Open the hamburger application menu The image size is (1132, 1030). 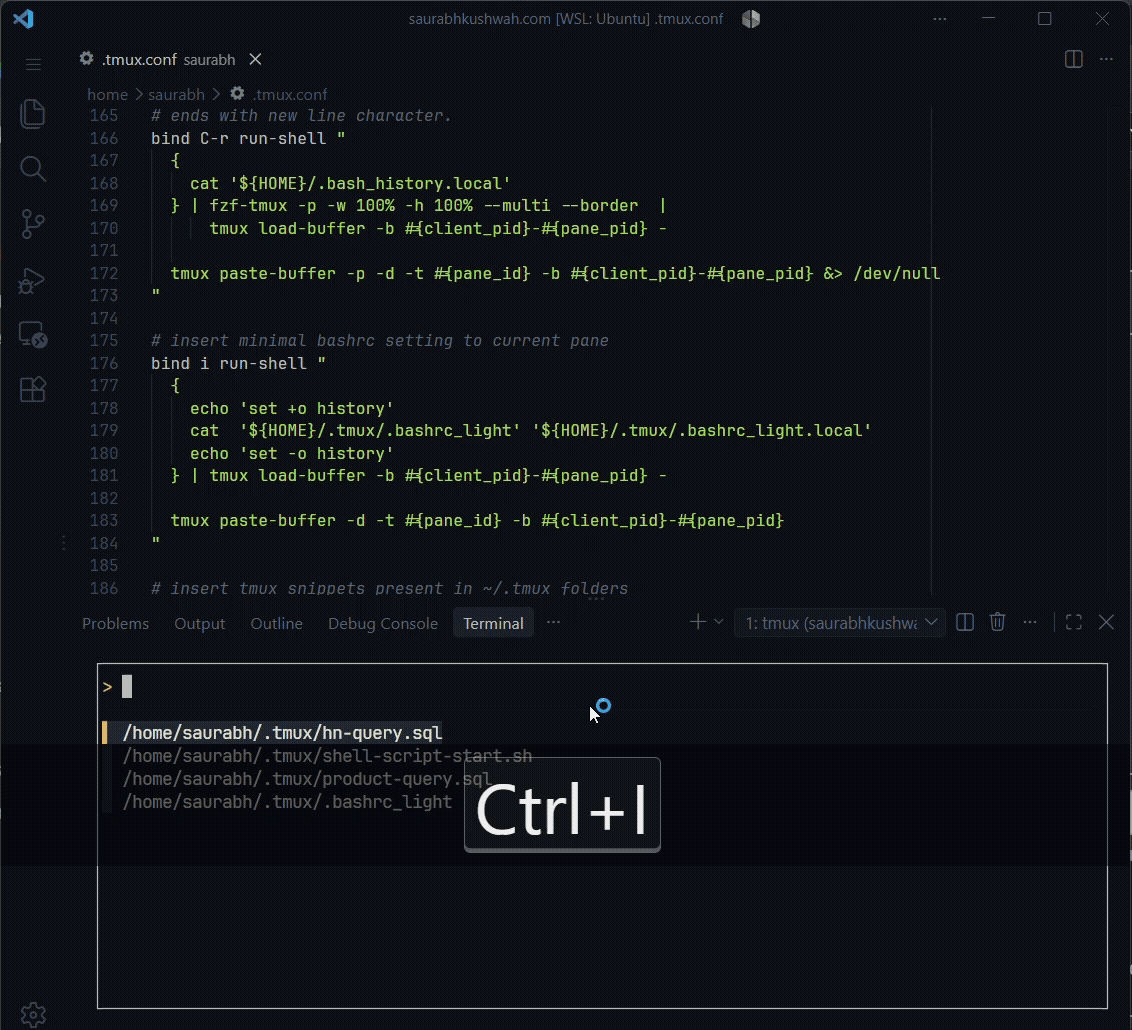point(33,64)
